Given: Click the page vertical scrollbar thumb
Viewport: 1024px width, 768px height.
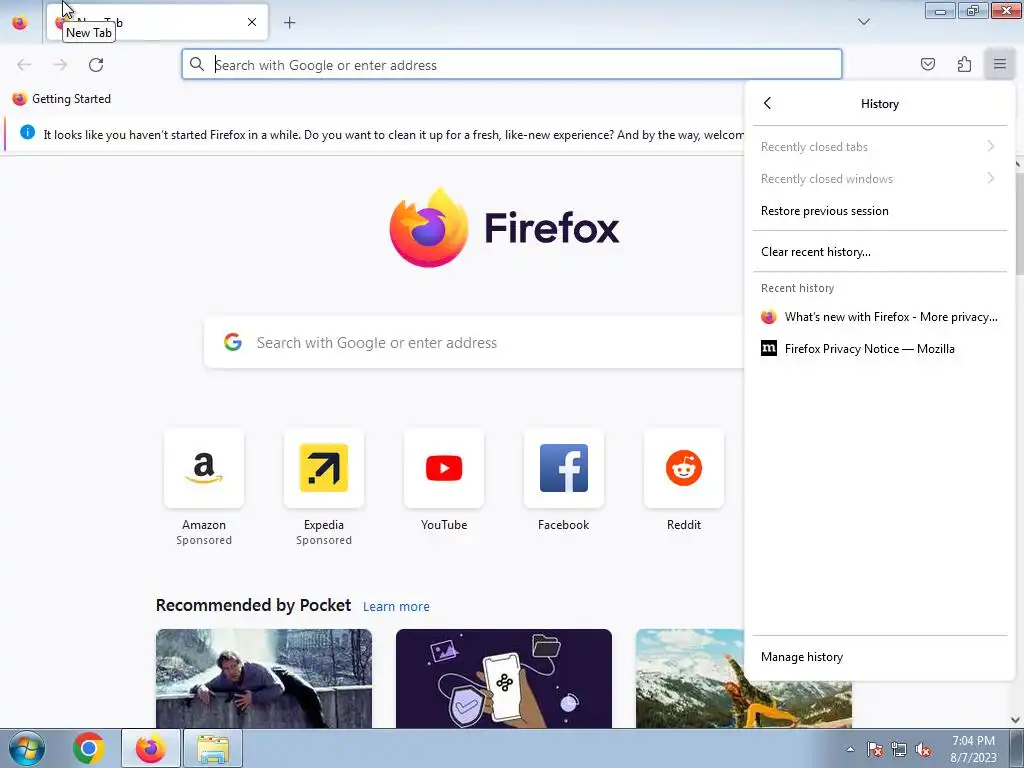Looking at the screenshot, I should tap(1019, 222).
